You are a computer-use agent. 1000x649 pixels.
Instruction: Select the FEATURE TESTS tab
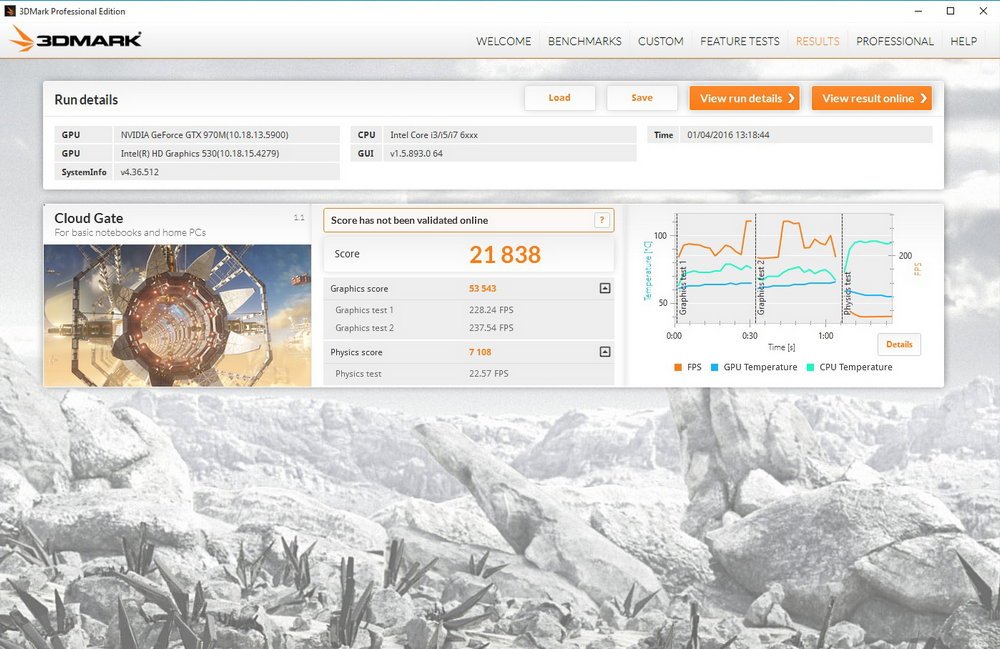(740, 41)
